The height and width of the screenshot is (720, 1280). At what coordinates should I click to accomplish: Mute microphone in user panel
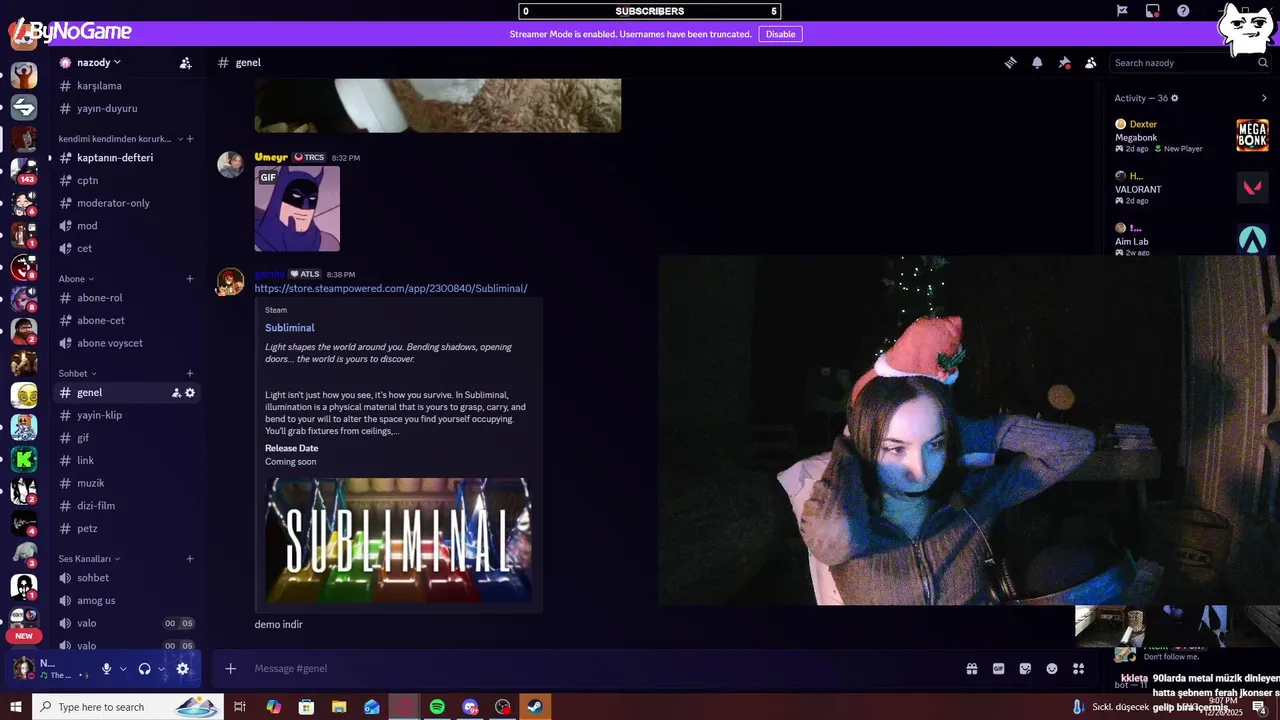(x=106, y=669)
